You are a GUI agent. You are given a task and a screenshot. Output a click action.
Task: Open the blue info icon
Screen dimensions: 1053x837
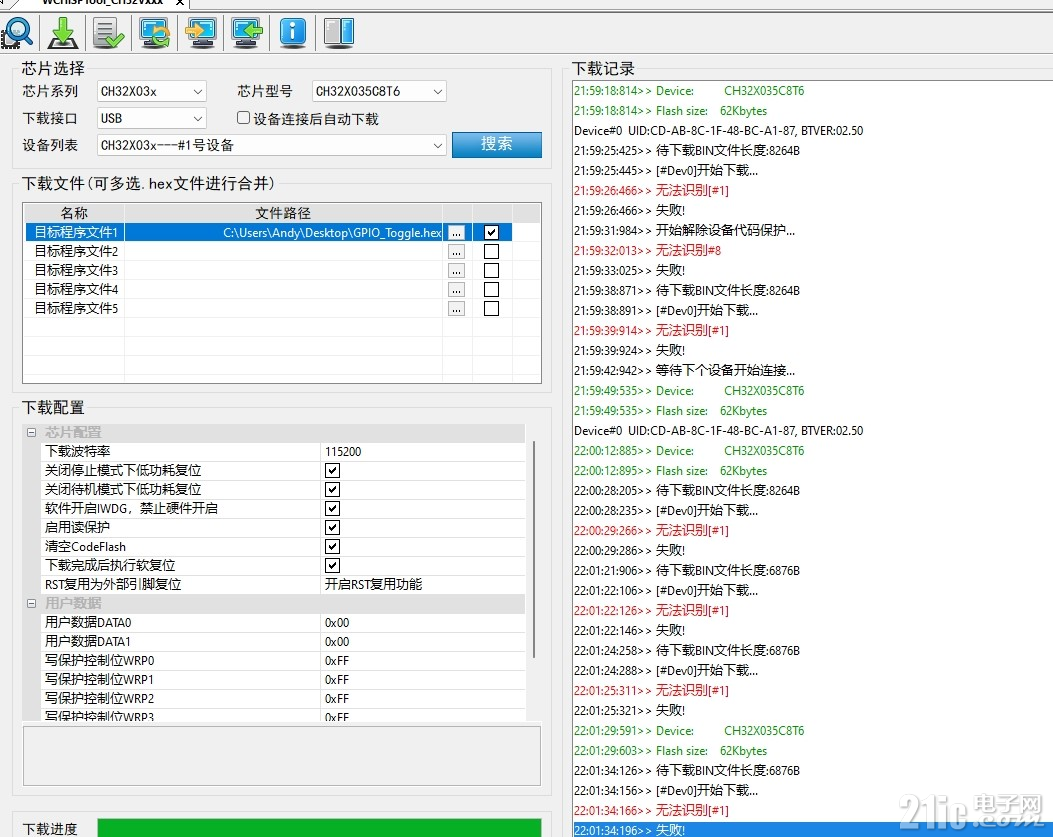(x=293, y=32)
